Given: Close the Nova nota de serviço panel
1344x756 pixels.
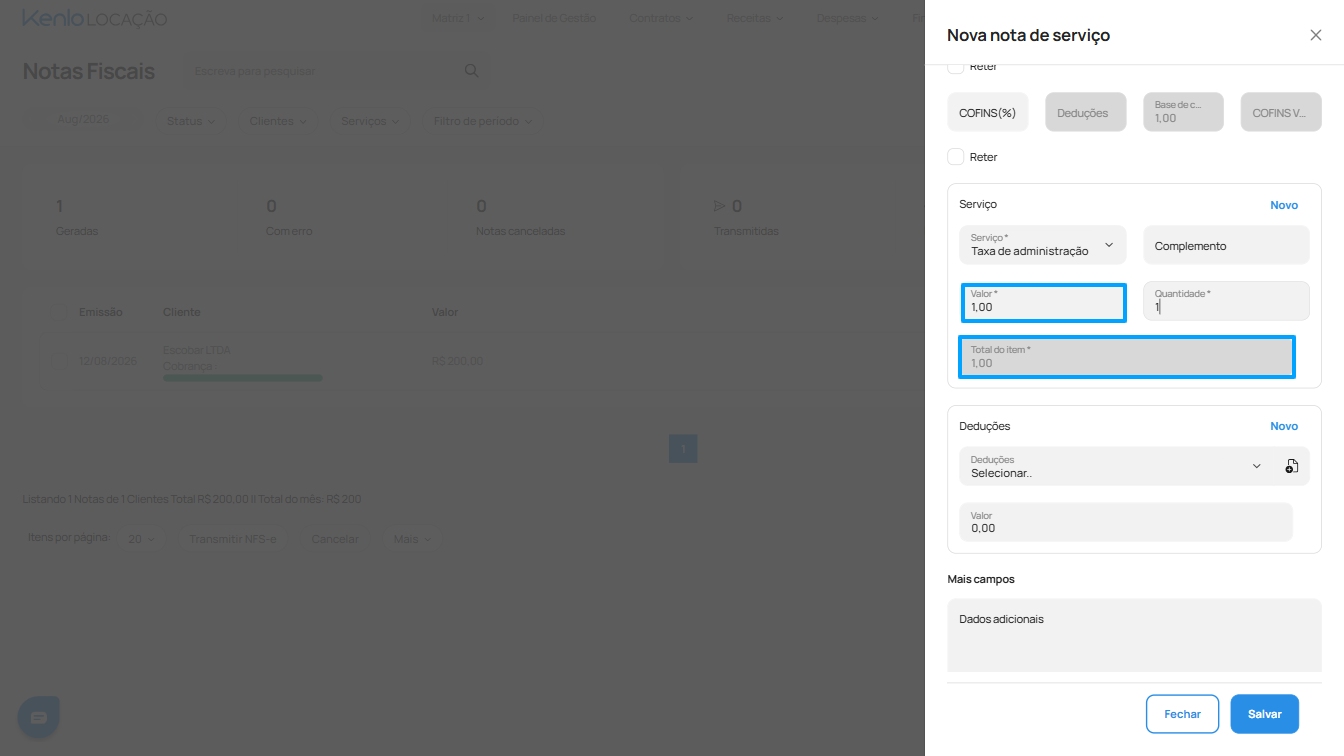Looking at the screenshot, I should click(x=1315, y=35).
